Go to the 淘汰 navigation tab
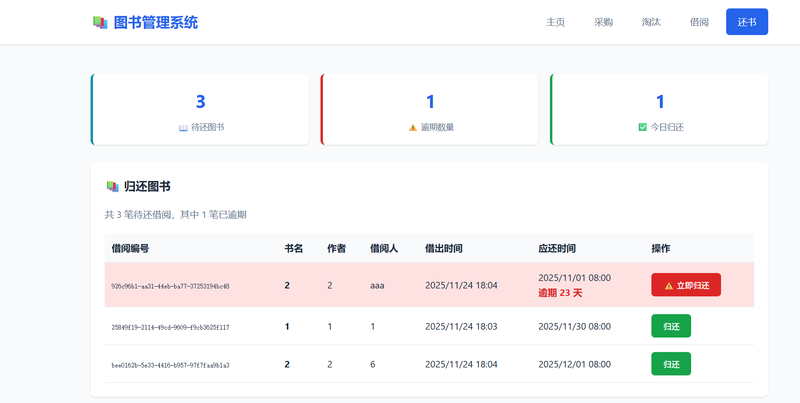 tap(651, 22)
